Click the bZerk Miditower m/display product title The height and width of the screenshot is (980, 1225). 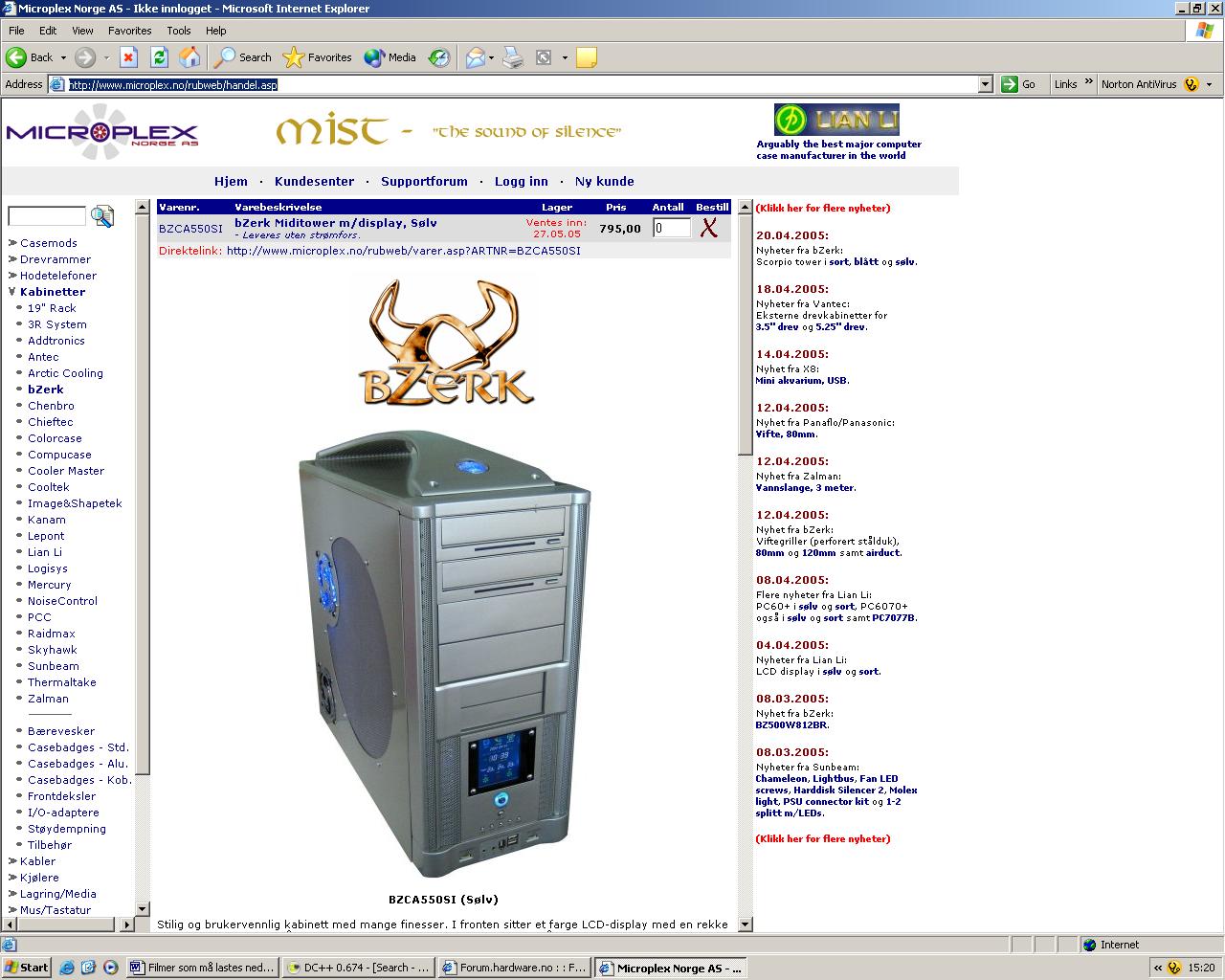click(336, 222)
